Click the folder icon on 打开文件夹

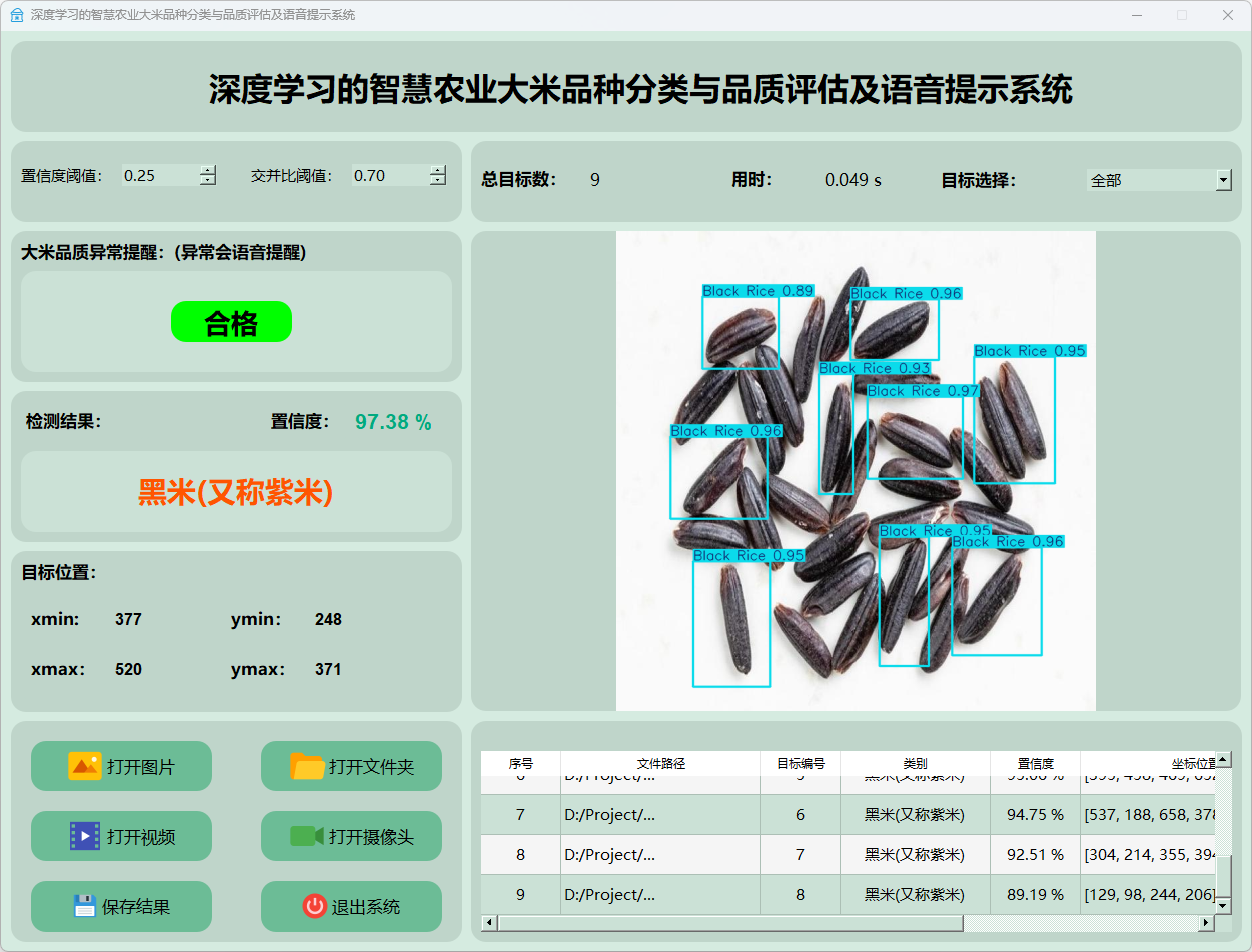pyautogui.click(x=307, y=766)
